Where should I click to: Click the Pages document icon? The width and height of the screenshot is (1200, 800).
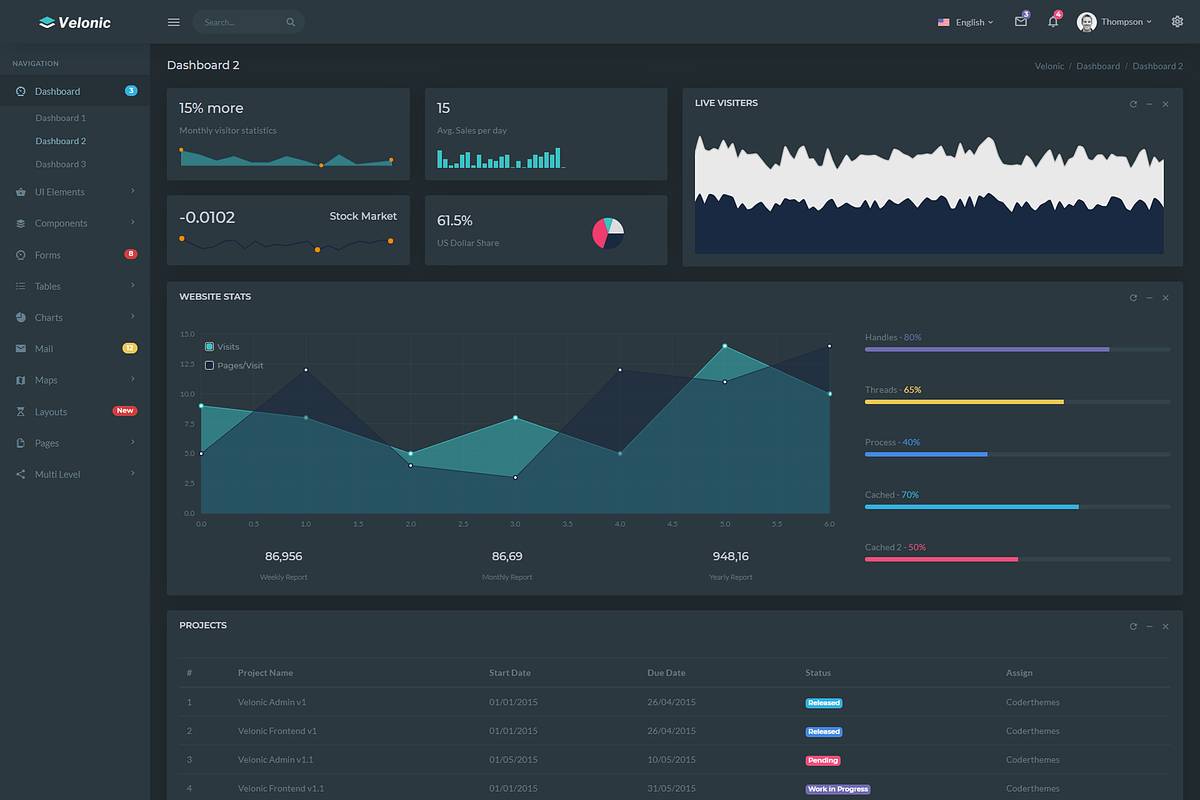21,443
